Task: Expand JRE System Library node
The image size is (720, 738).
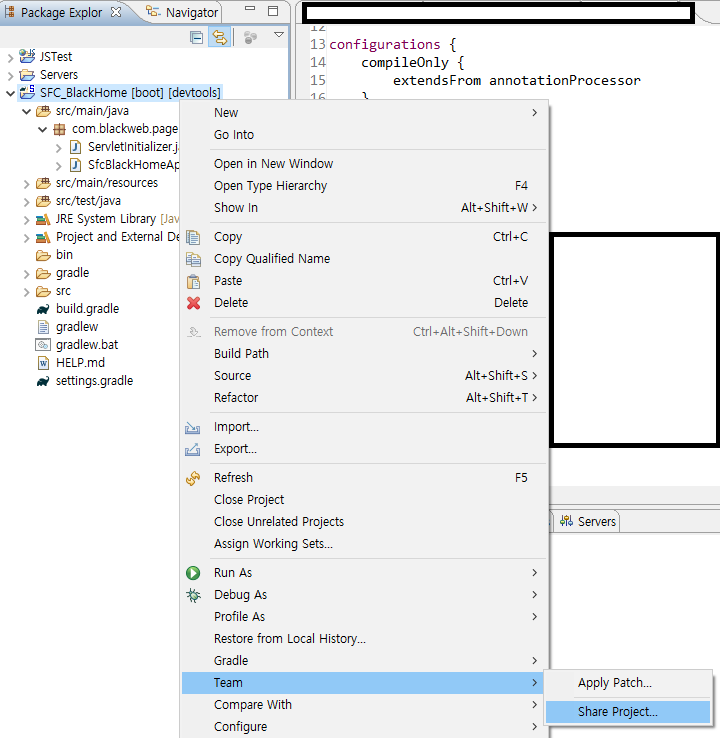Action: (27, 220)
